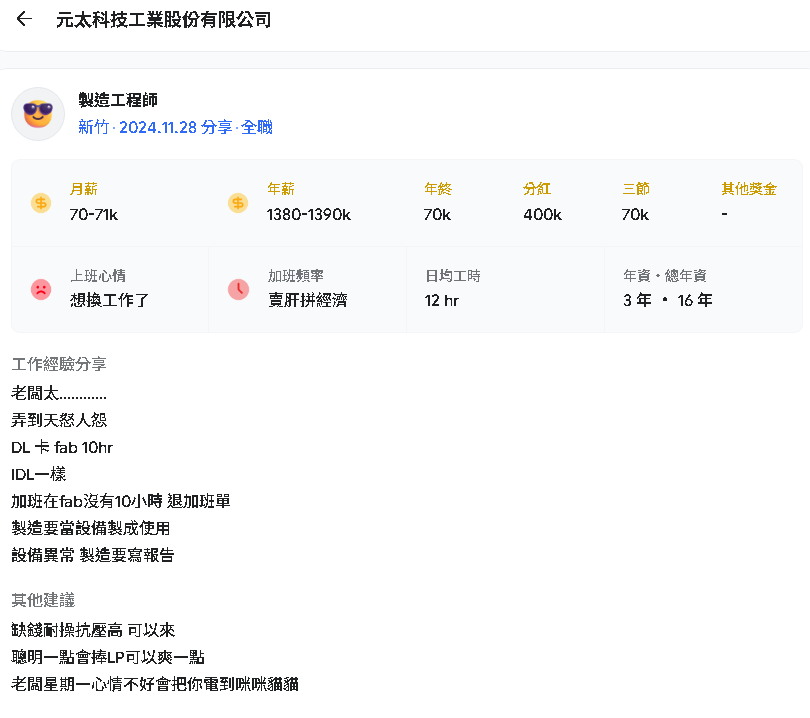The image size is (810, 718).
Task: Select the 年薪 label
Action: tap(281, 189)
